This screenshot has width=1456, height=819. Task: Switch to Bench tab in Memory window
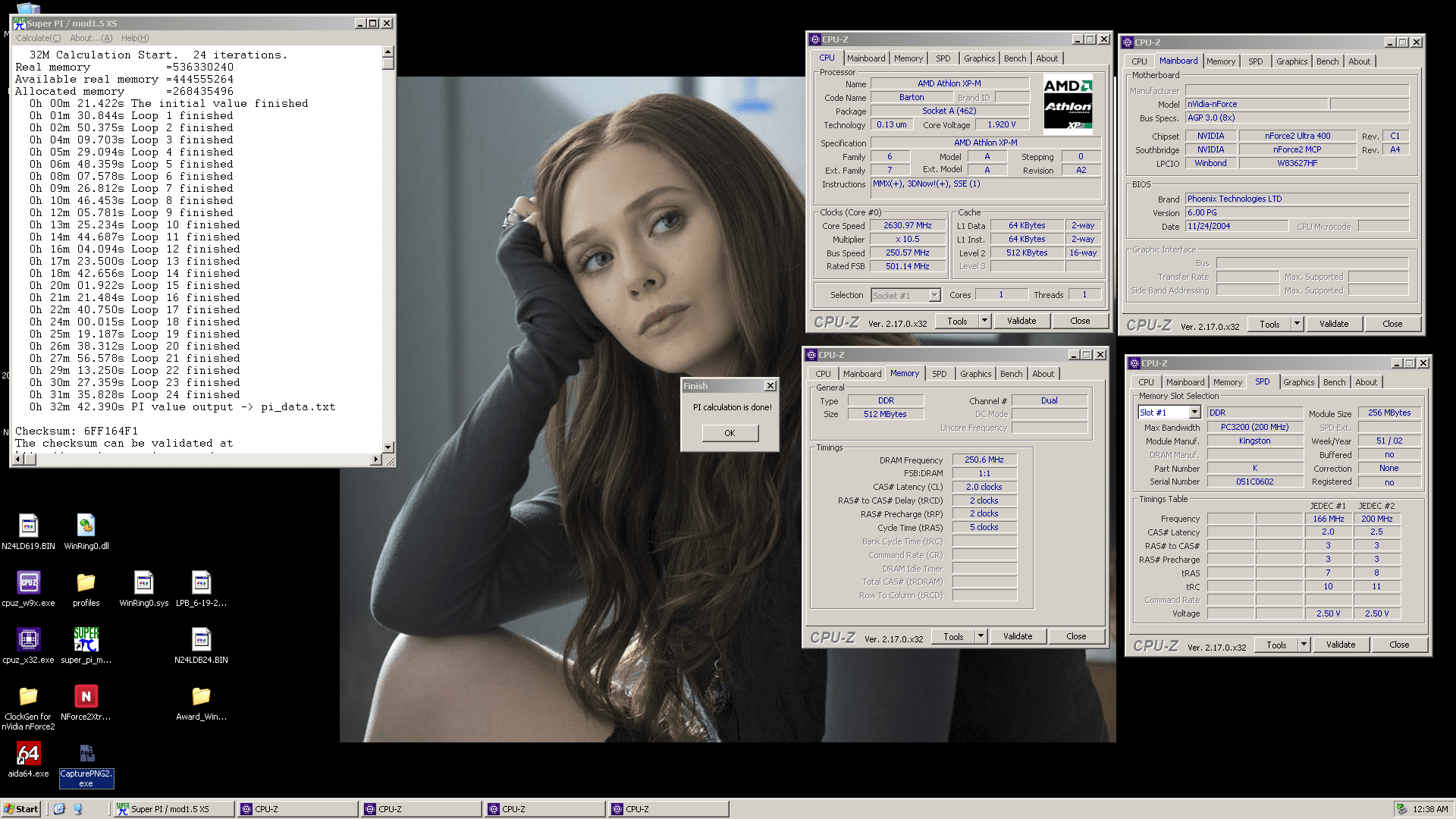1011,374
